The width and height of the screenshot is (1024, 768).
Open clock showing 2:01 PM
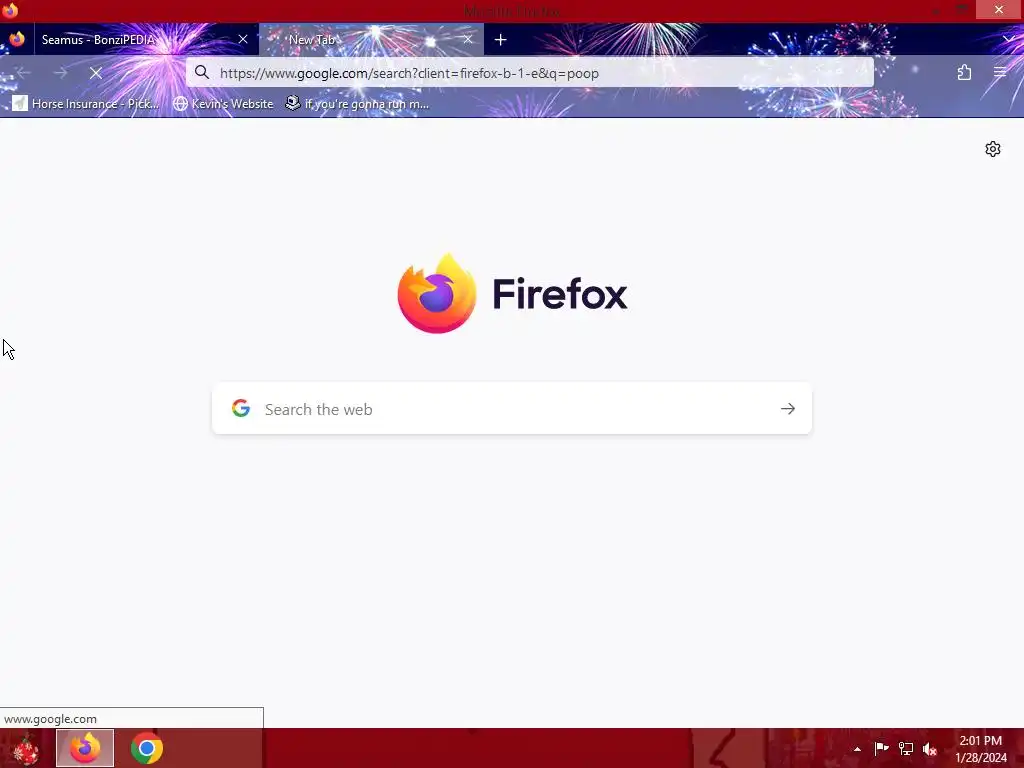981,749
